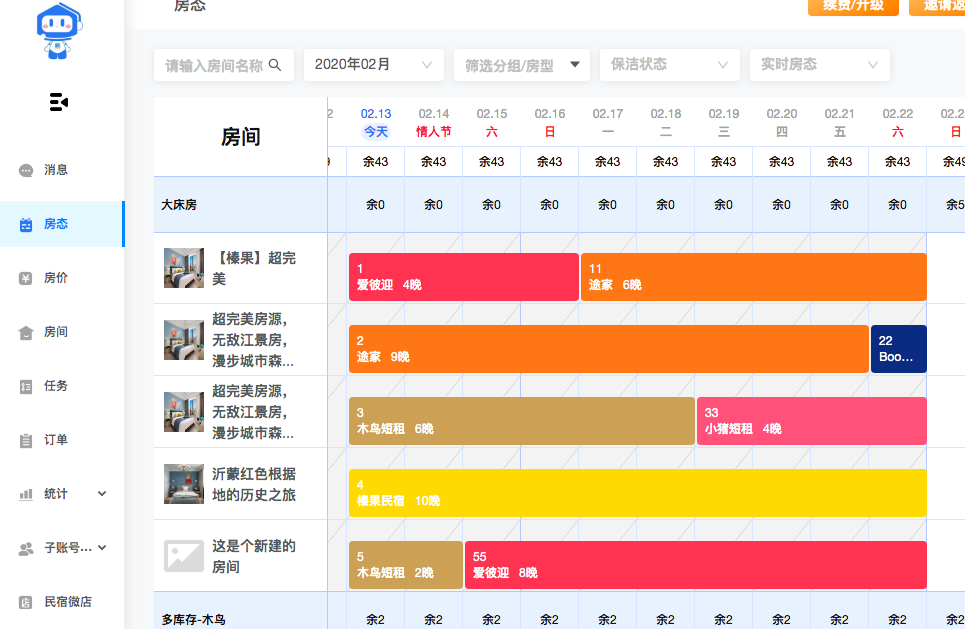The height and width of the screenshot is (629, 965).
Task: Select the 02.13 今天 date column
Action: point(375,122)
